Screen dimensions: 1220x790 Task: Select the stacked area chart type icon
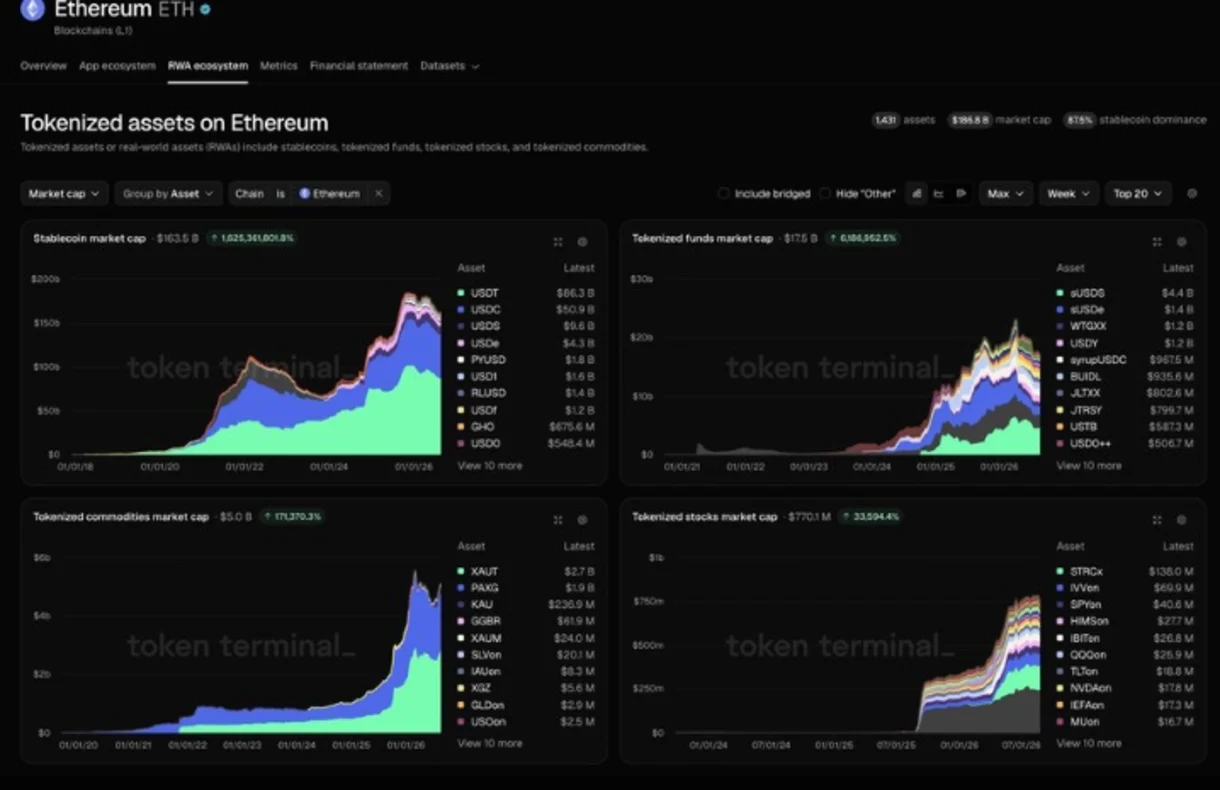pyautogui.click(x=916, y=194)
